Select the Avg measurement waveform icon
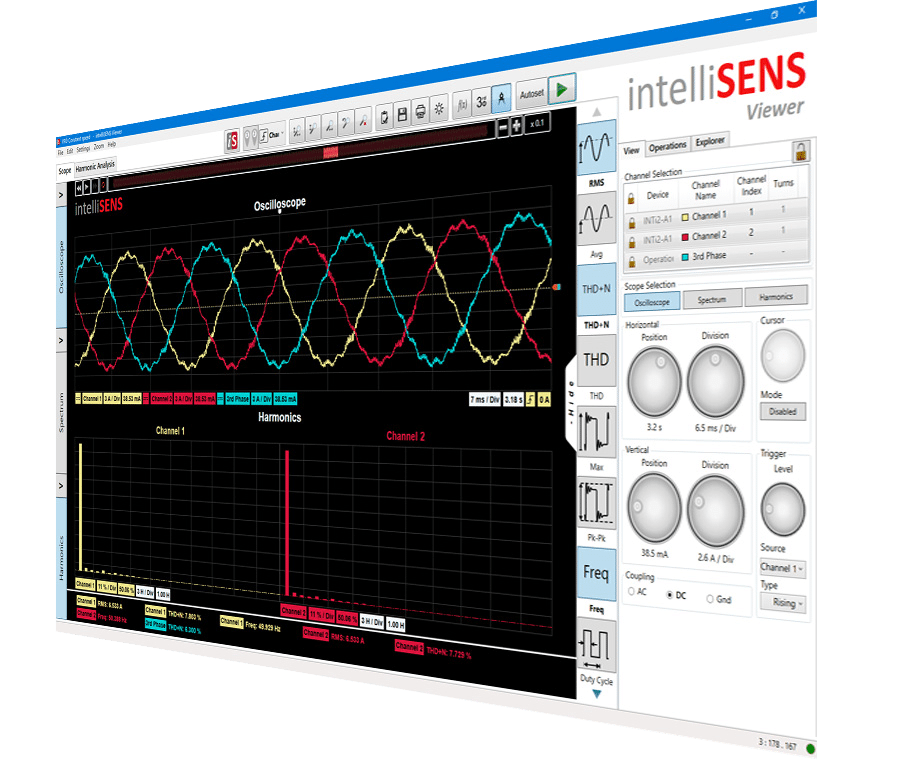The image size is (900, 760). point(596,219)
